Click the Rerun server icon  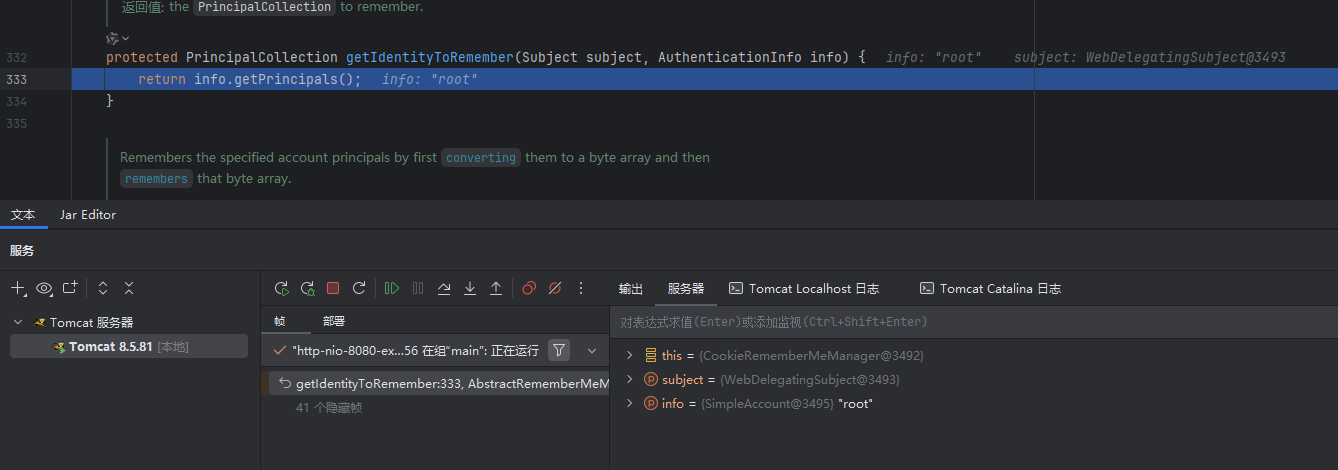[x=281, y=288]
